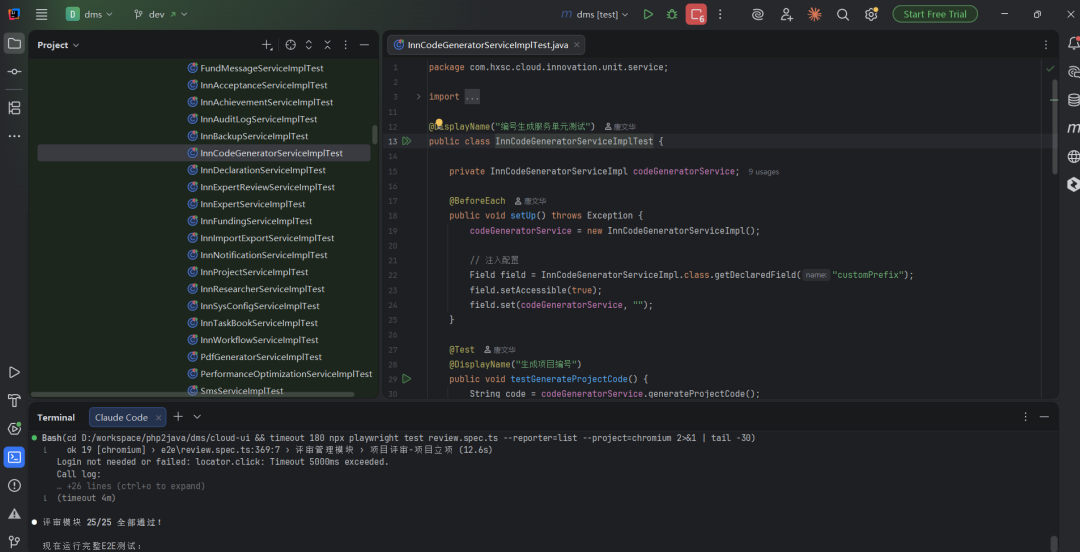Hide the Project panel with minus

coord(365,45)
